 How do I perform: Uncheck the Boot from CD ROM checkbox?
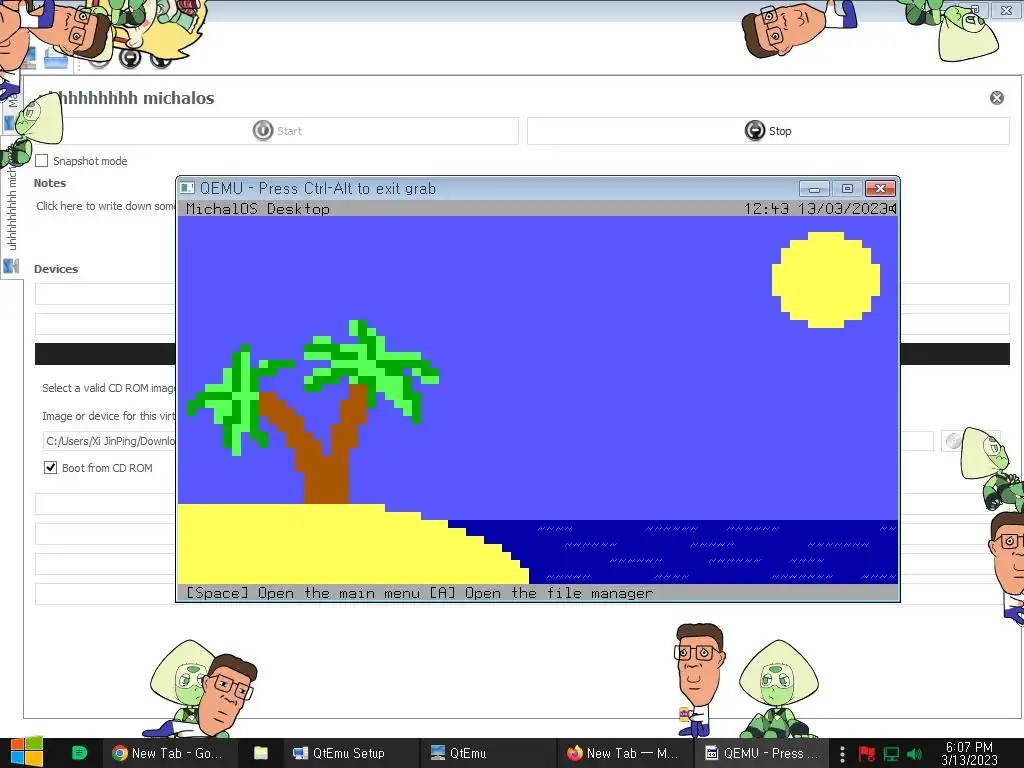coord(50,468)
